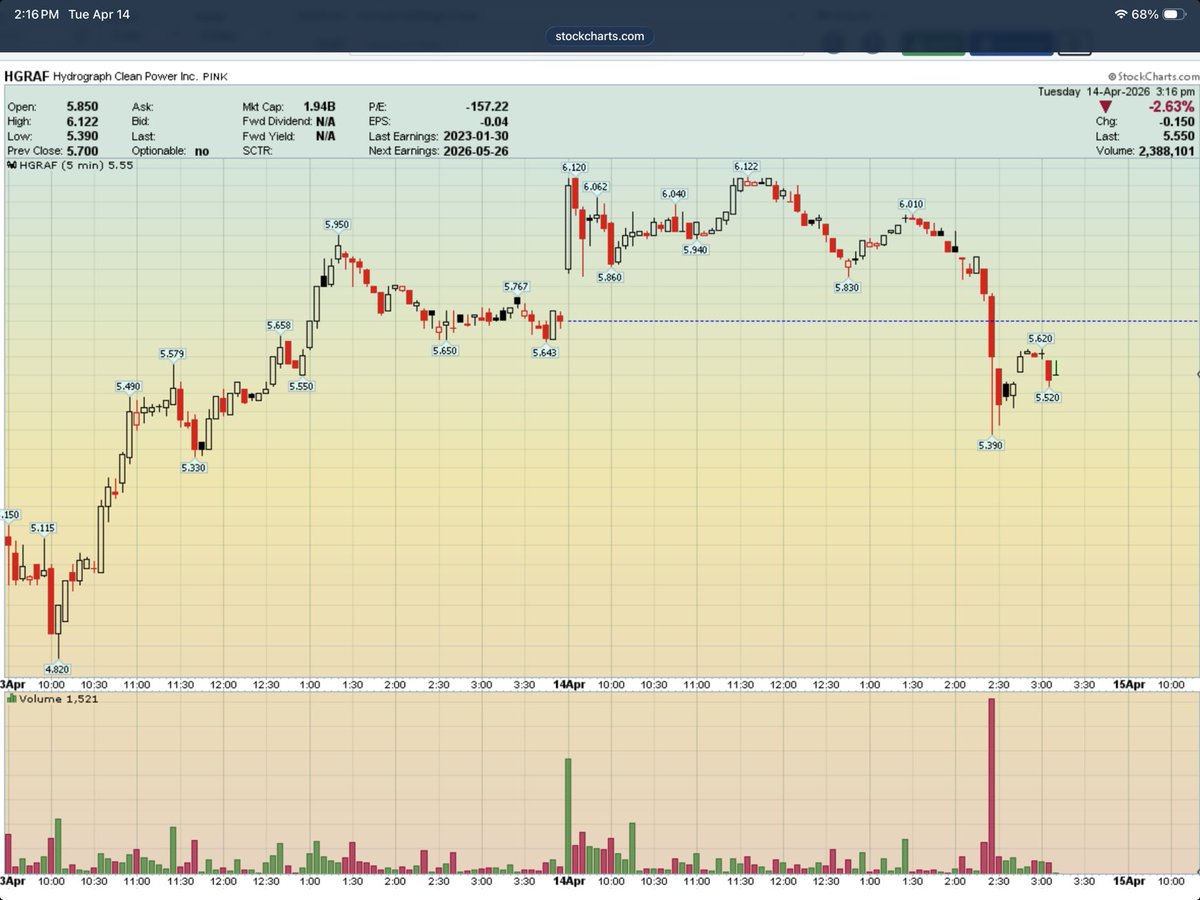This screenshot has width=1200, height=900.
Task: Click the Next Earnings date 2026-05-26
Action: point(478,151)
